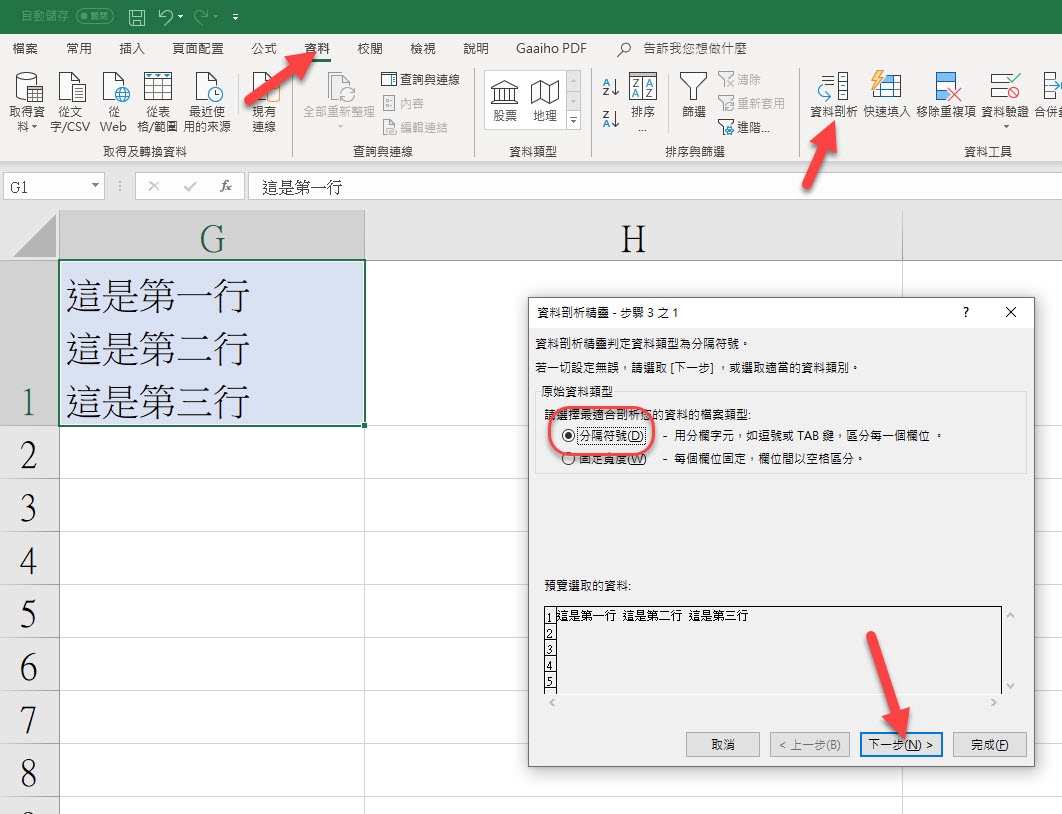Select the 固定寬度 radio button
The image size is (1062, 814).
[x=568, y=459]
